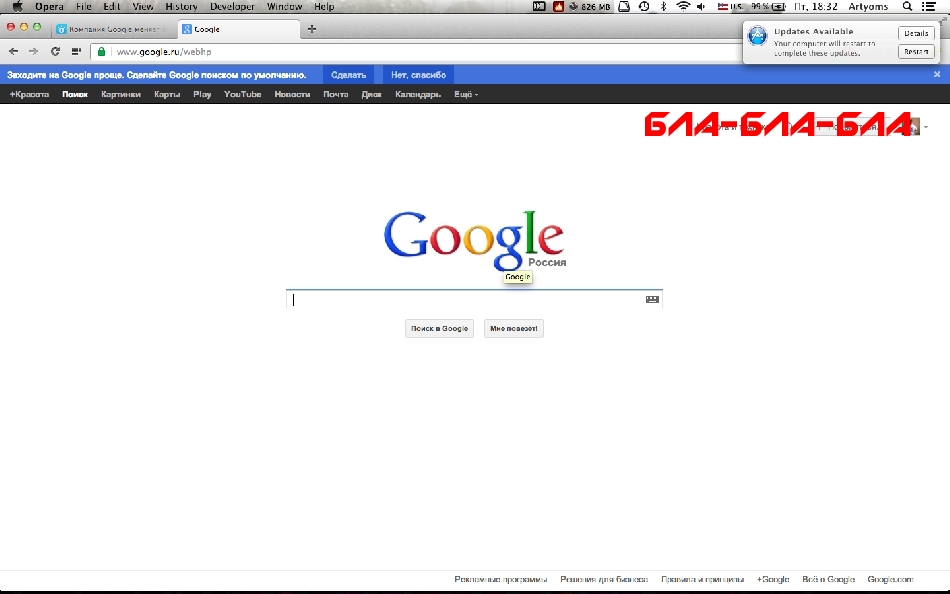The image size is (950, 594).
Task: Open the Edit menu
Action: (111, 7)
